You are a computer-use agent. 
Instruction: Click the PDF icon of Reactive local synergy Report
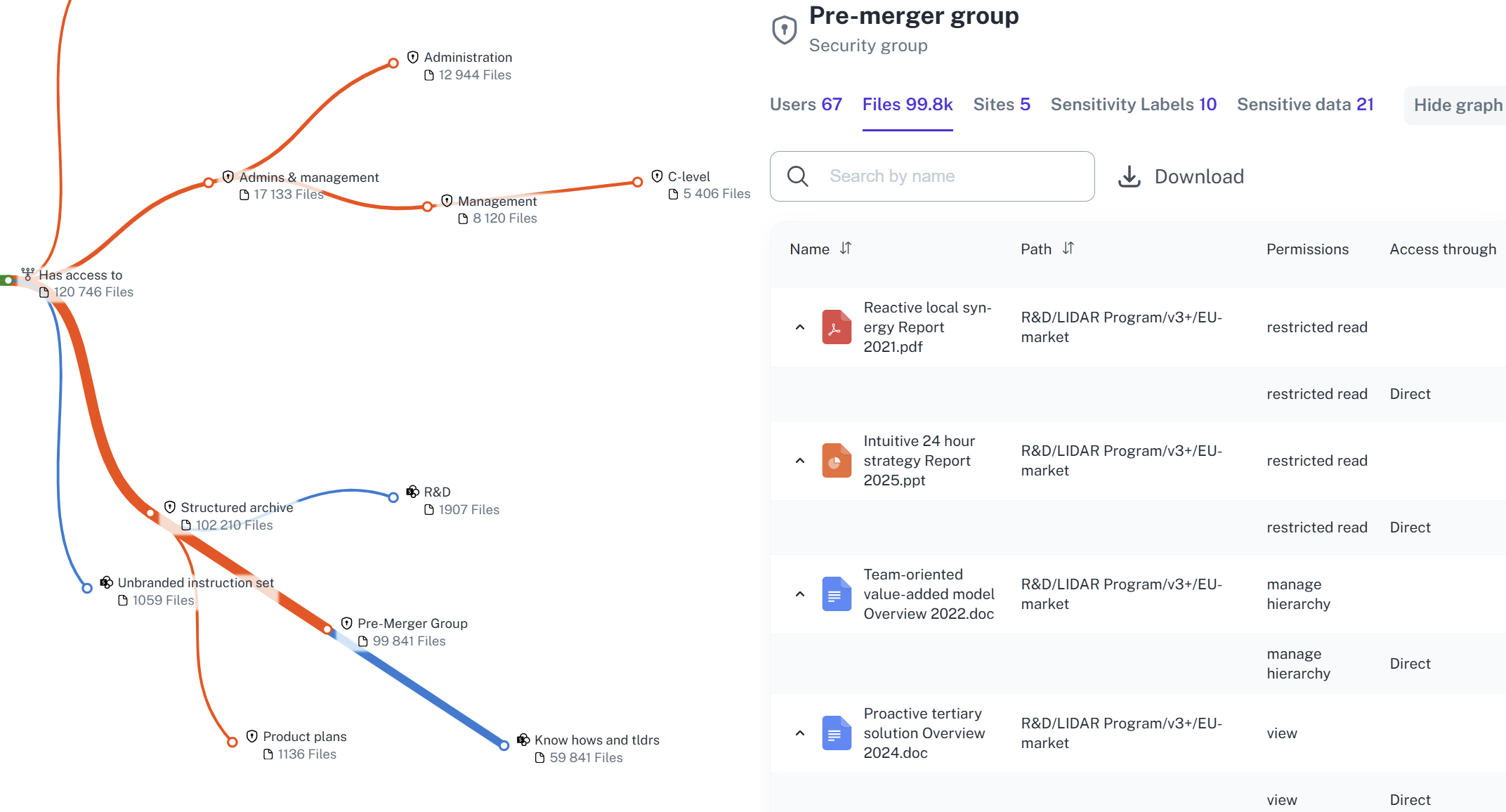coord(836,327)
